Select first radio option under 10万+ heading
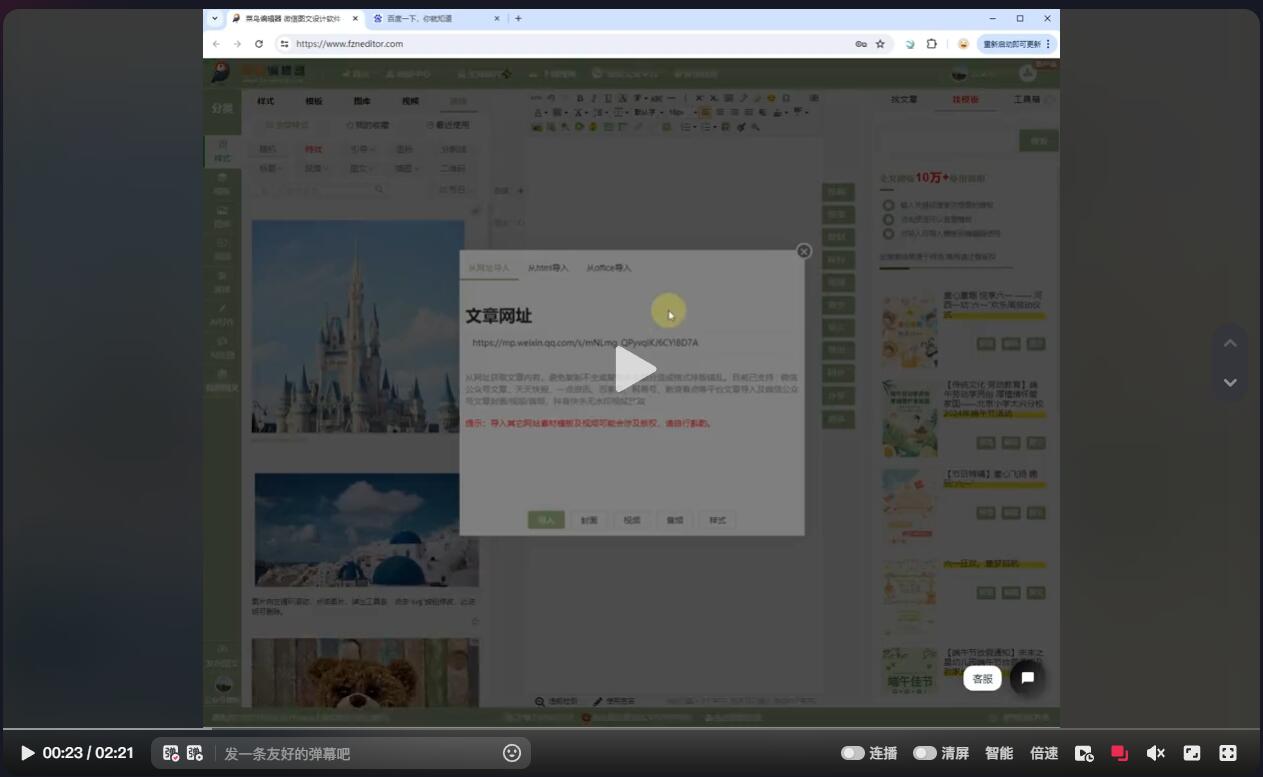Viewport: 1263px width, 777px height. point(888,204)
